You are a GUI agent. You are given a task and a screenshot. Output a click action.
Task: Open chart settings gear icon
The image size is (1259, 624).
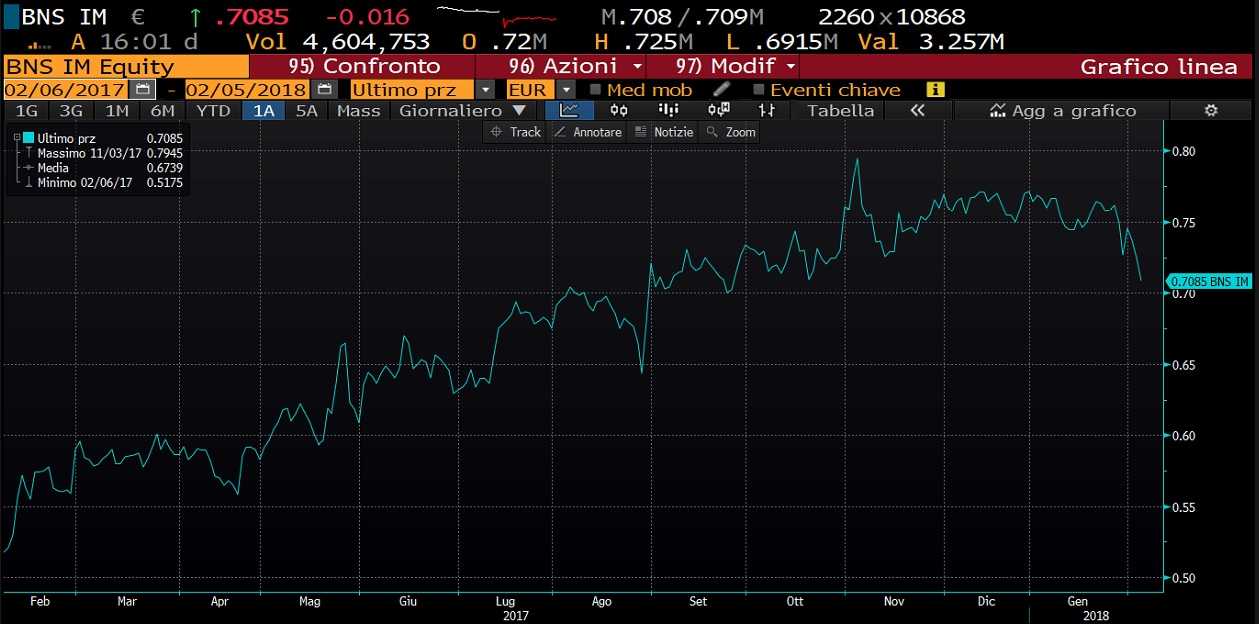(x=1211, y=111)
